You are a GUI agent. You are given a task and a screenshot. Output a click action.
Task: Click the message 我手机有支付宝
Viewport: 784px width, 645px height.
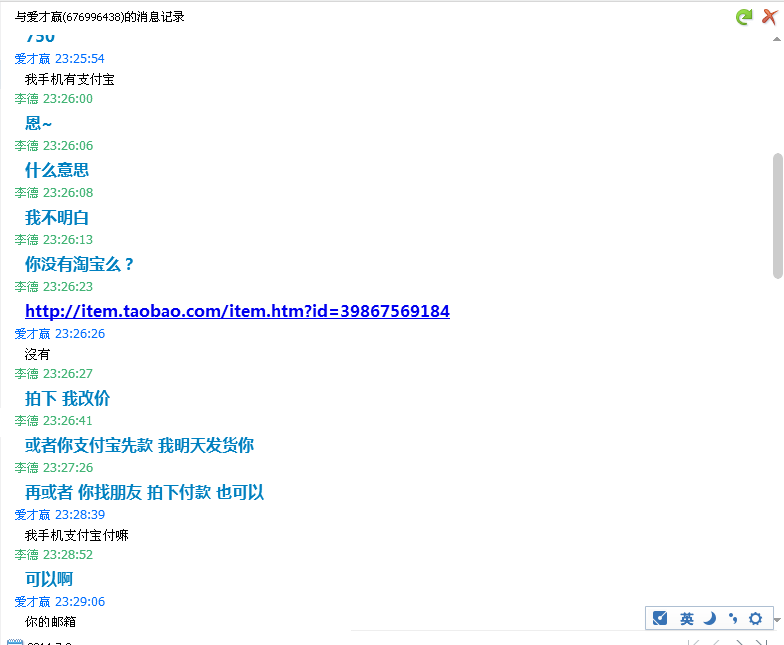(x=69, y=79)
